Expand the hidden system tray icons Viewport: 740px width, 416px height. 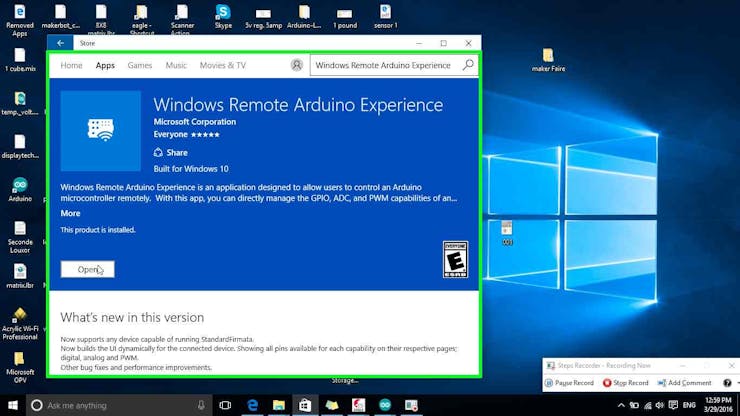click(x=621, y=405)
